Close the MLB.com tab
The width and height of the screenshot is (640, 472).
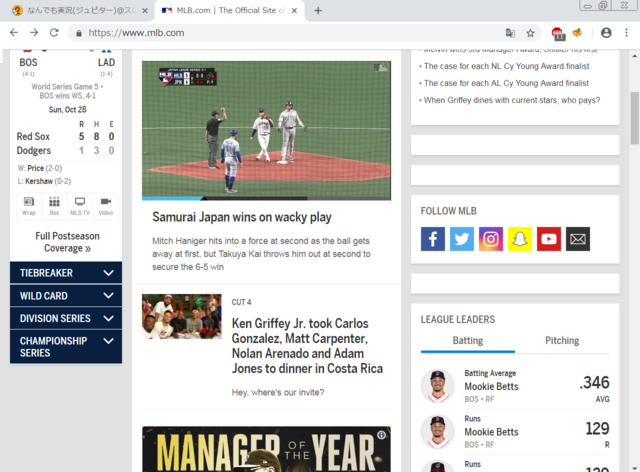pyautogui.click(x=294, y=11)
